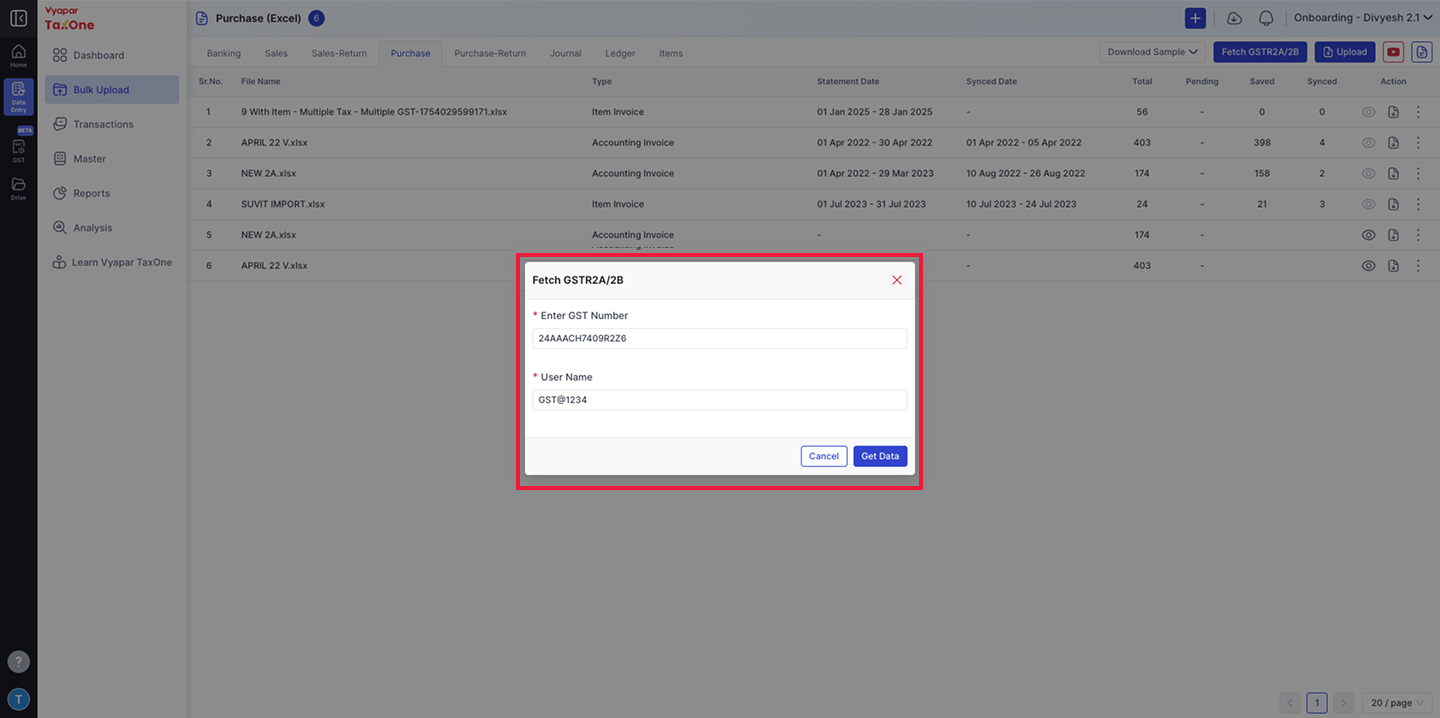
Task: Focus the User Name field
Action: coord(720,400)
